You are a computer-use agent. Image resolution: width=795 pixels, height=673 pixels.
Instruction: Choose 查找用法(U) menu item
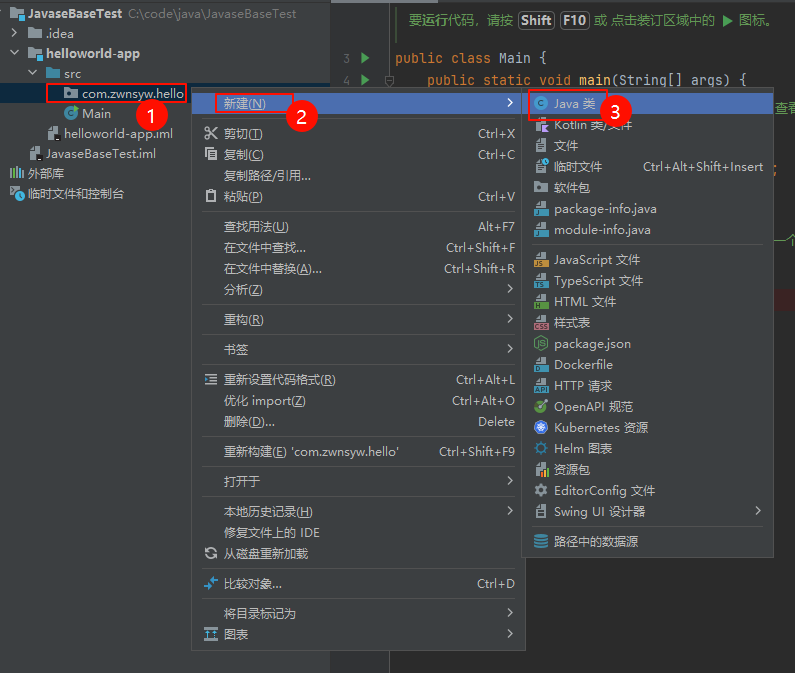point(358,227)
